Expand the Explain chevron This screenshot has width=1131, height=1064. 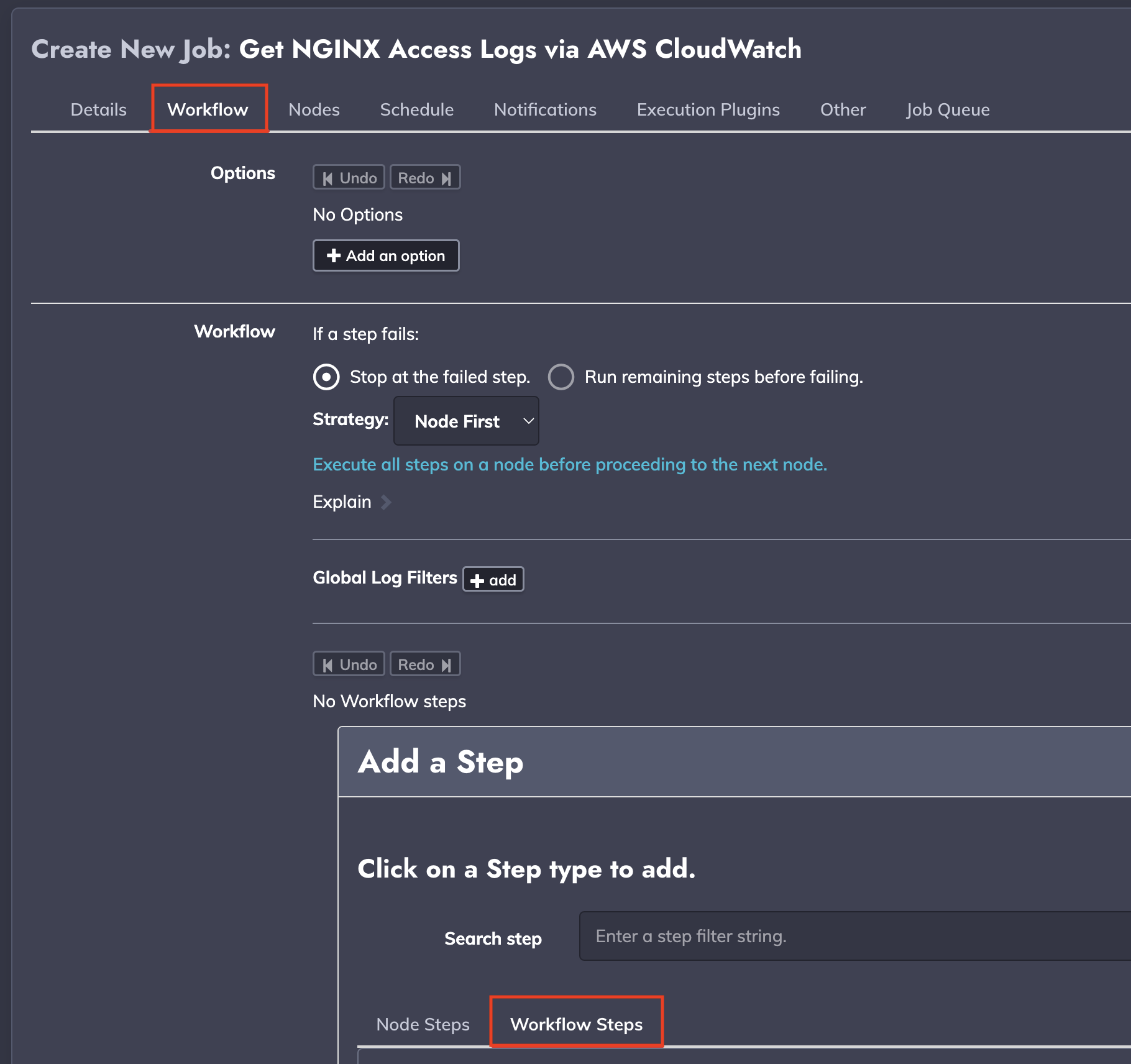(x=385, y=502)
